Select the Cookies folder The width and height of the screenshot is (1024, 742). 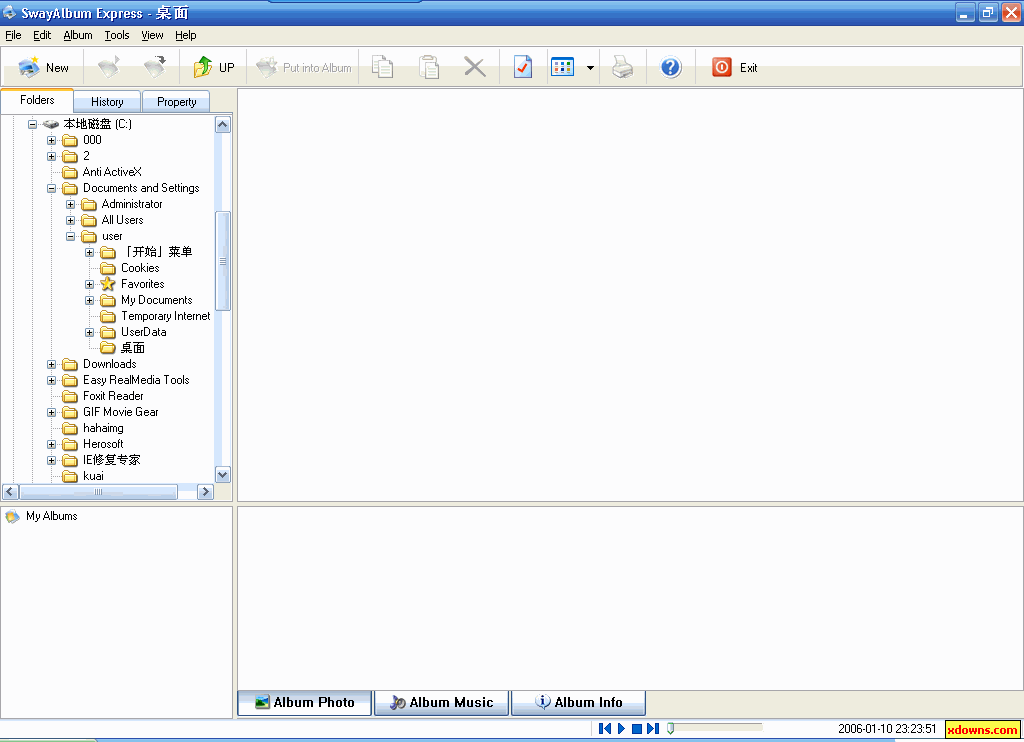pos(140,268)
